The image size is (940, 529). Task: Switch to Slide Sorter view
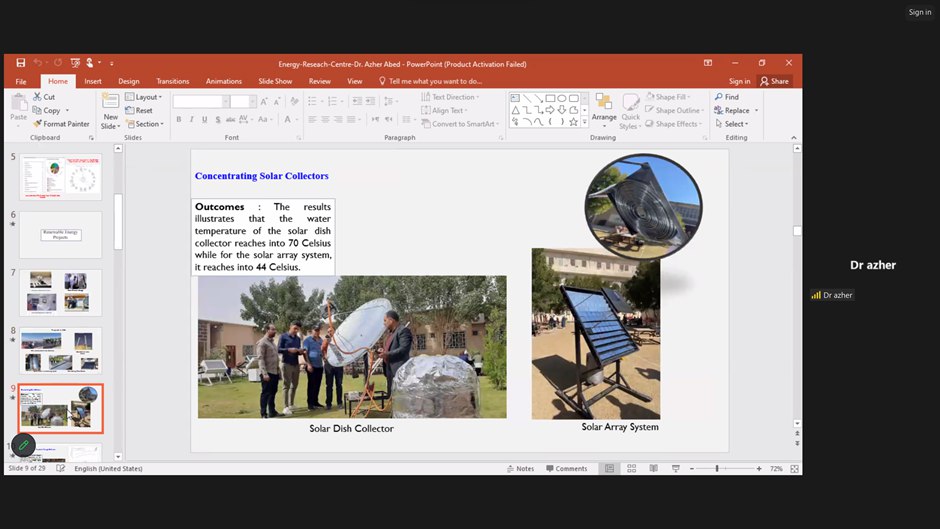tap(631, 468)
